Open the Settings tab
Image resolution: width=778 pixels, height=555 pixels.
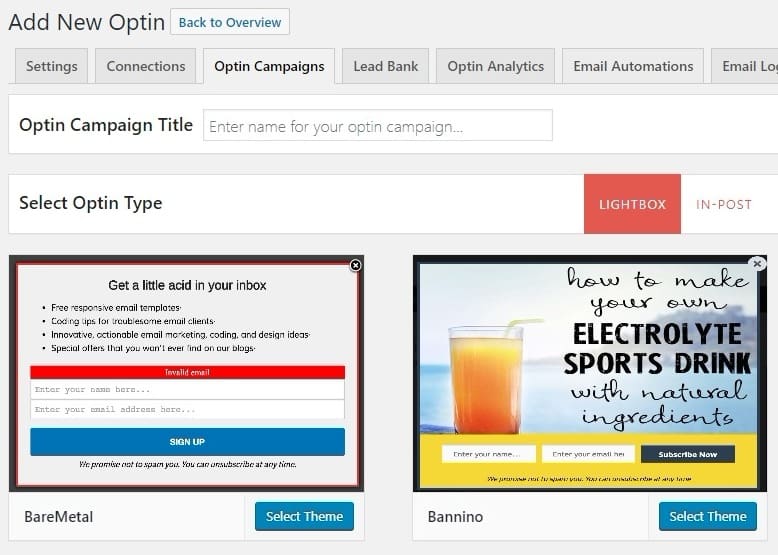pos(52,66)
